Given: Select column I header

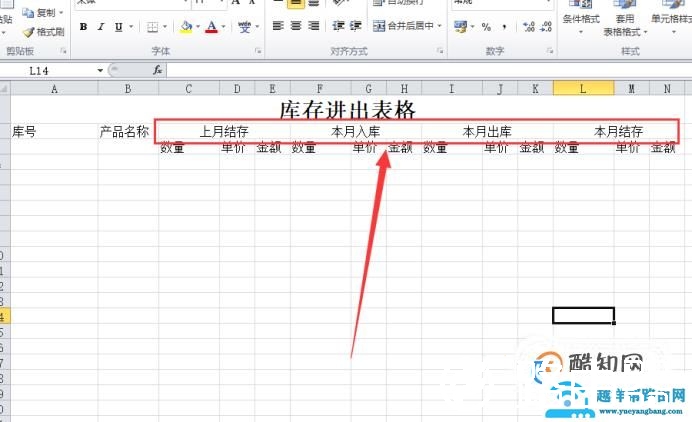Looking at the screenshot, I should tap(451, 89).
